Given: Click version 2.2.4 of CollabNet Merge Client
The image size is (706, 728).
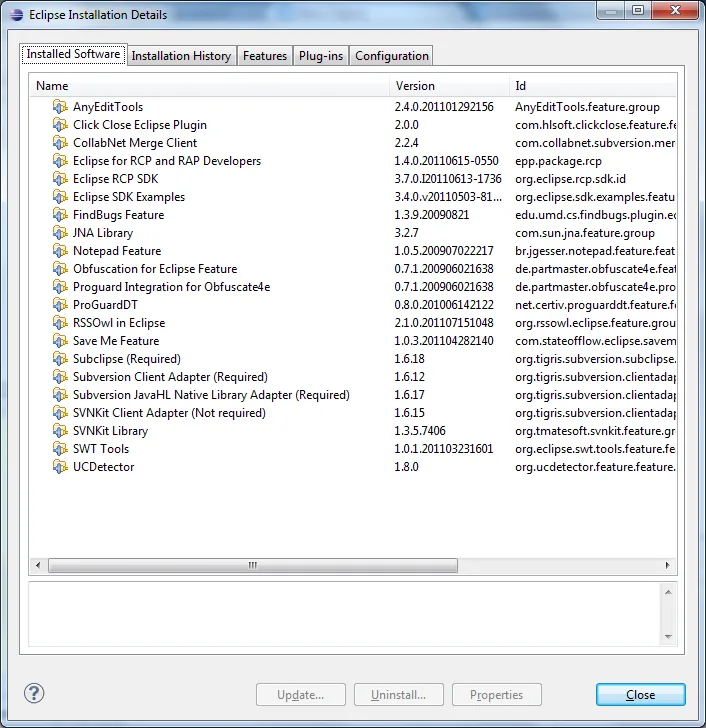Looking at the screenshot, I should pos(407,143).
